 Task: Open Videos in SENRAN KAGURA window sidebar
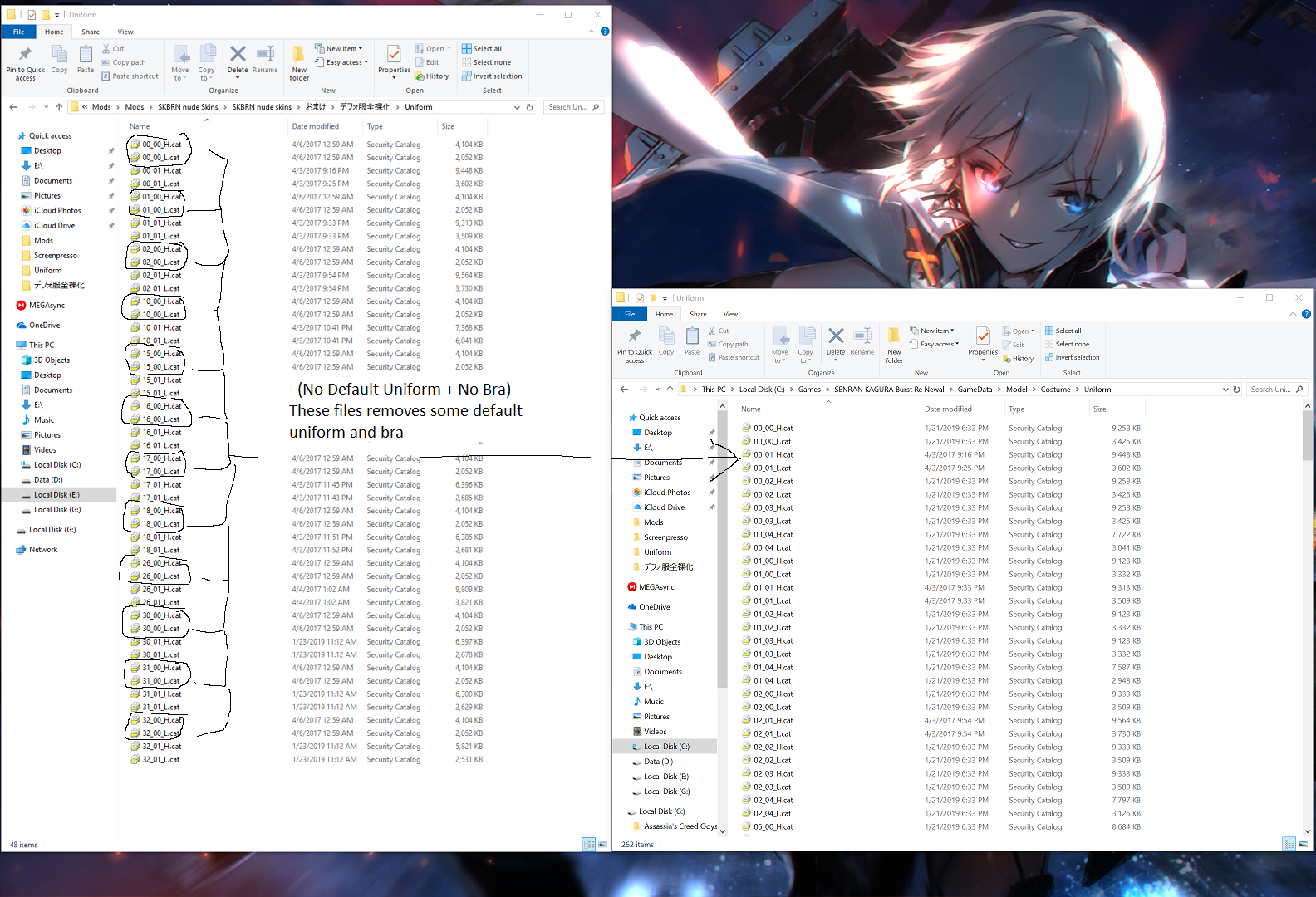648,732
